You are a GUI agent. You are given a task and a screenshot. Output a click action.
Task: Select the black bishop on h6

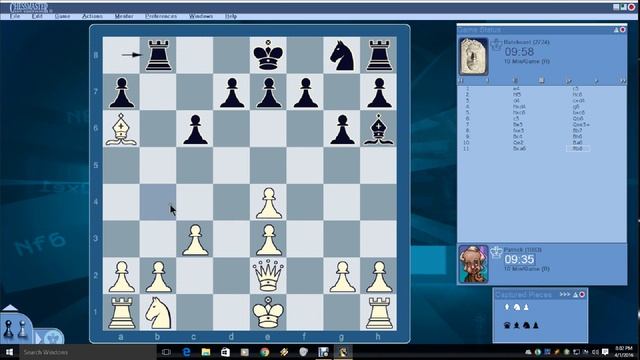(378, 129)
